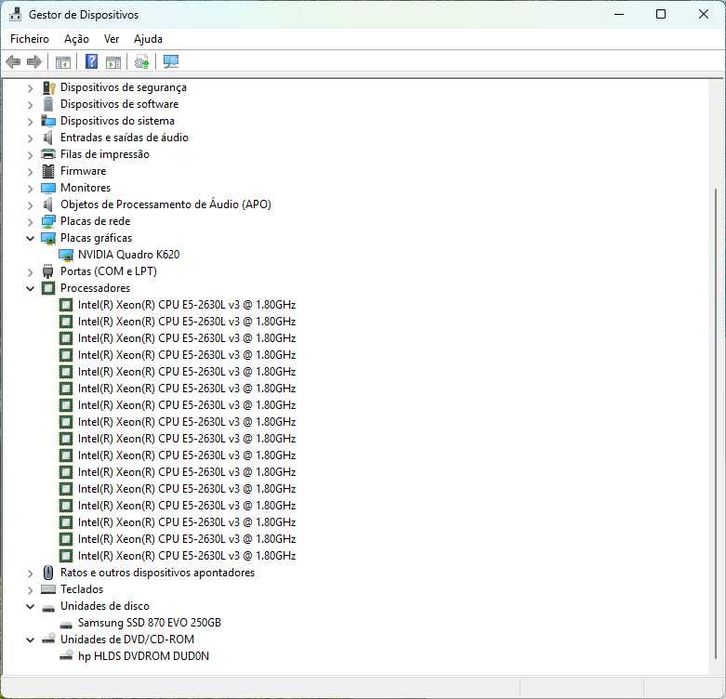The width and height of the screenshot is (726, 699).
Task: Click the NVIDIA Quadro K620 device icon
Action: point(66,255)
